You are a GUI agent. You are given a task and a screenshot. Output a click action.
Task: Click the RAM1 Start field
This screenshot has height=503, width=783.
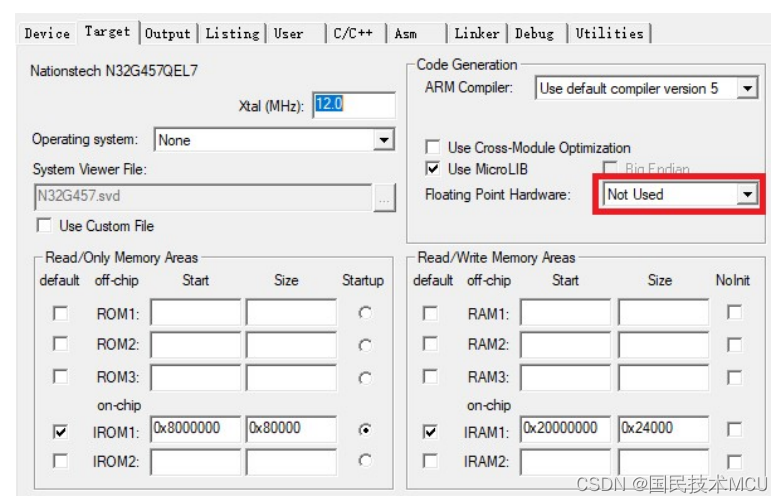(565, 313)
